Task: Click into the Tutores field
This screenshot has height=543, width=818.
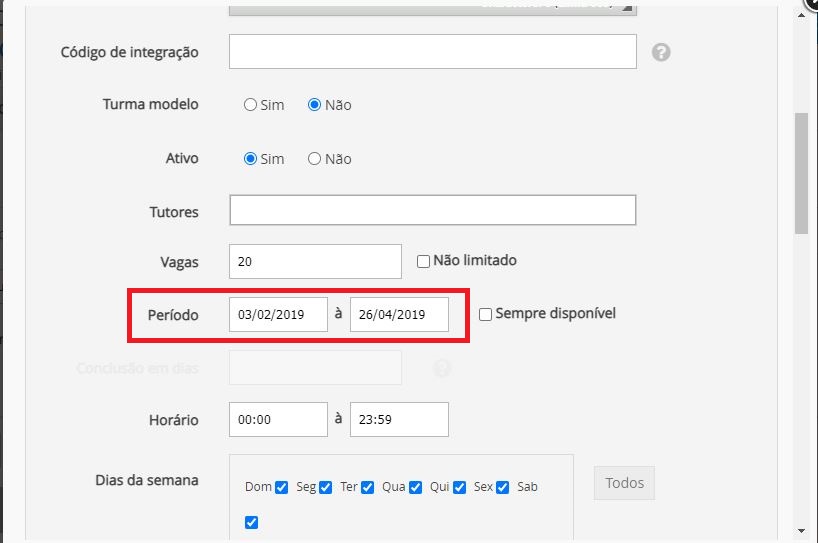Action: (x=432, y=211)
